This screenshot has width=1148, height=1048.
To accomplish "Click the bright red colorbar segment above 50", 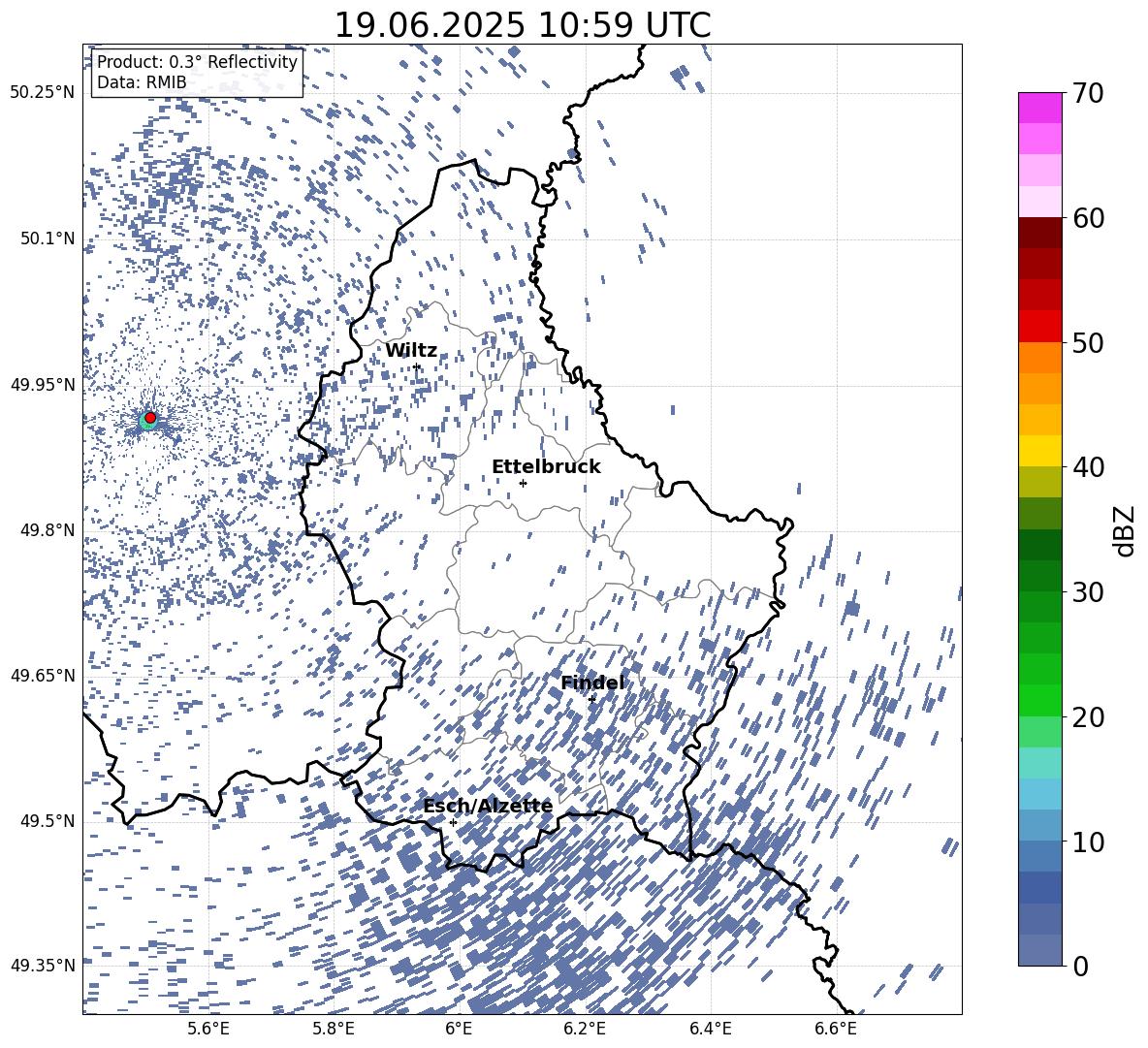I will click(1039, 327).
